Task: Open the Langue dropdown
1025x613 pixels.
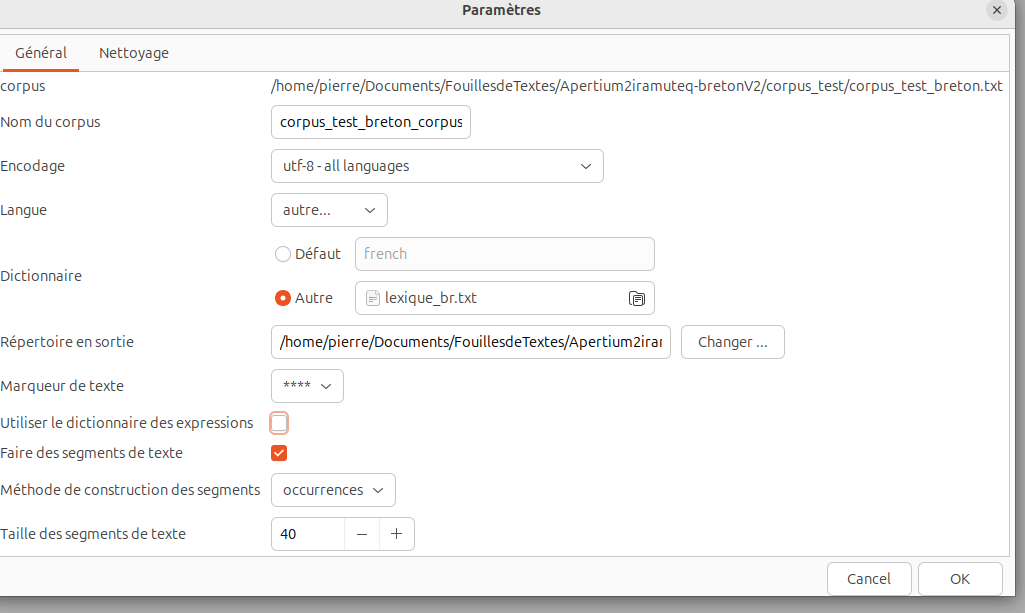Action: 329,210
